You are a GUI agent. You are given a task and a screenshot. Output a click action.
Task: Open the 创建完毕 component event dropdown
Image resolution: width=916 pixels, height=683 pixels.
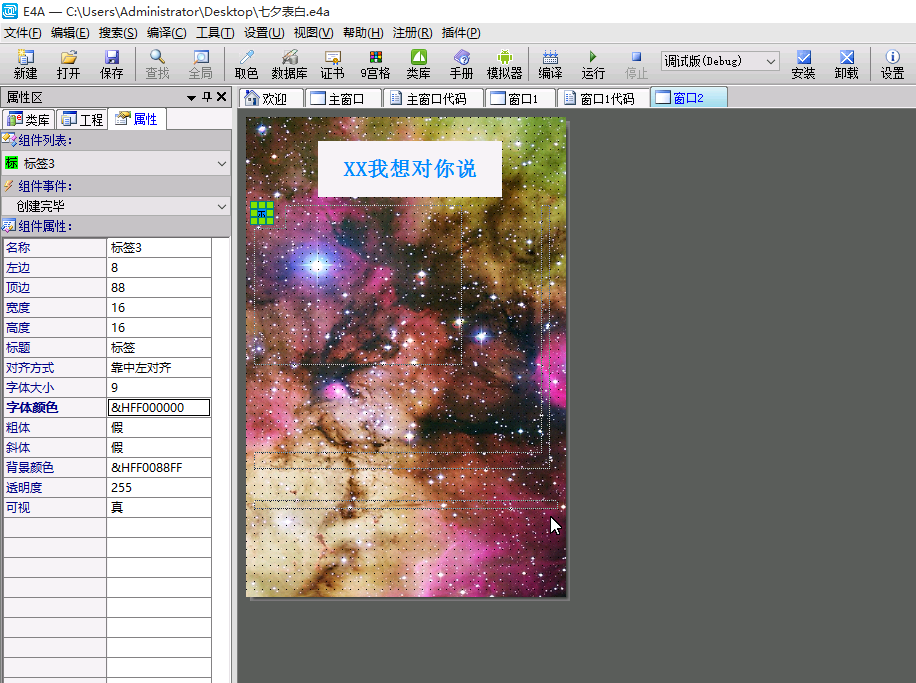pos(221,206)
